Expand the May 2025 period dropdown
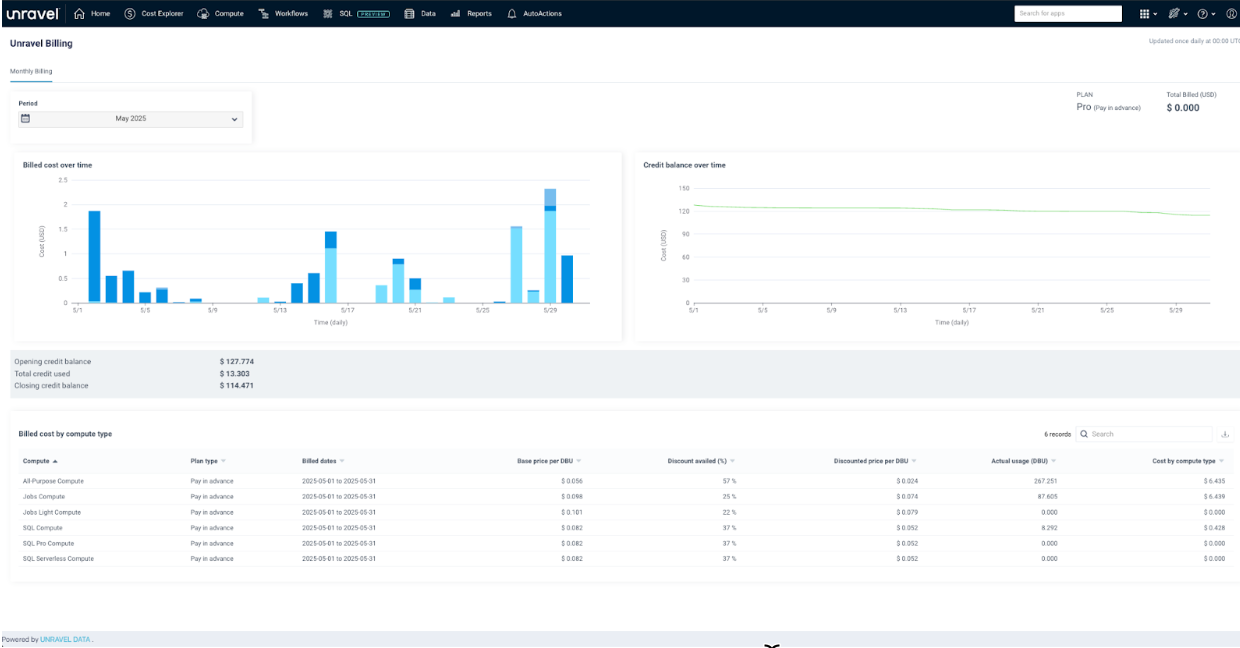1240x648 pixels. 235,119
